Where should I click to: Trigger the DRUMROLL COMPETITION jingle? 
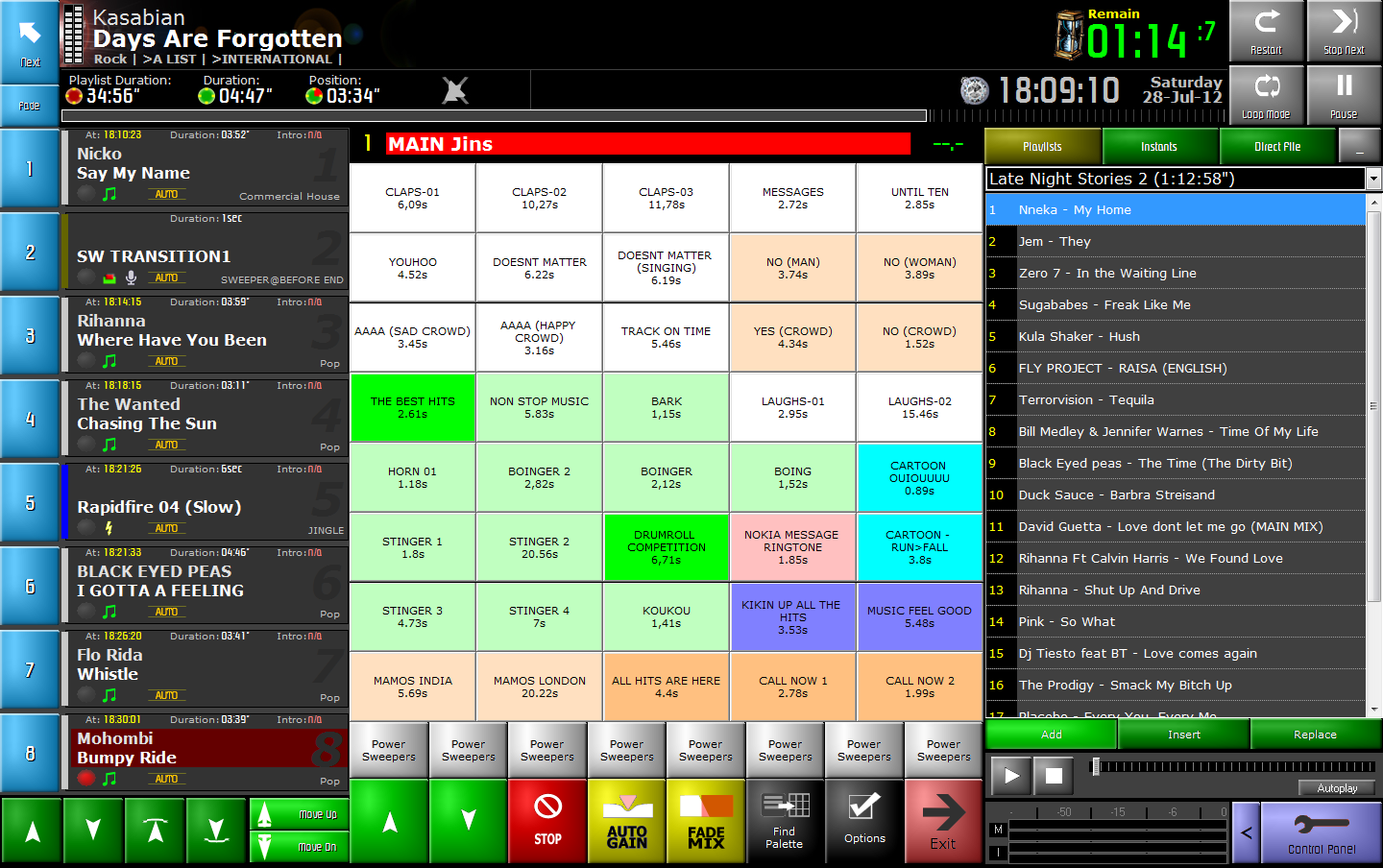666,546
